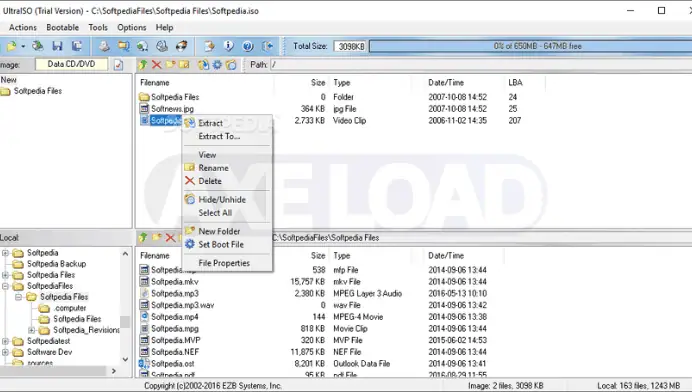Open the dropdown arrow next to Open icon

[23, 46]
